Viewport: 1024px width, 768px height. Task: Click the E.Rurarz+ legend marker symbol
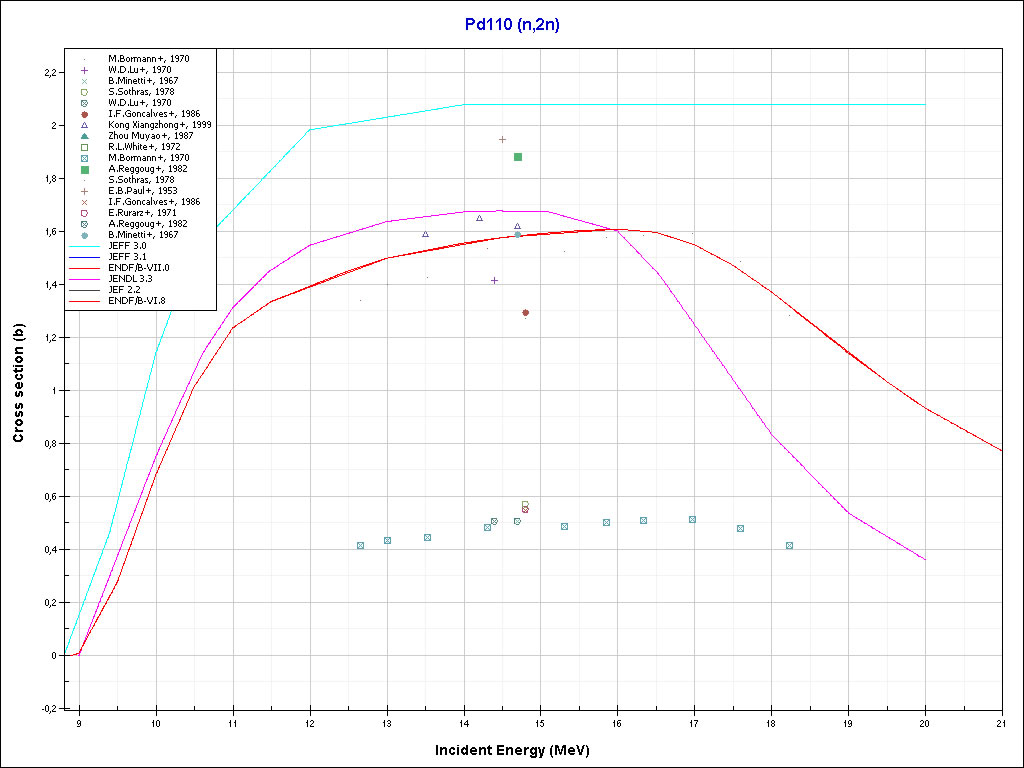(x=85, y=213)
